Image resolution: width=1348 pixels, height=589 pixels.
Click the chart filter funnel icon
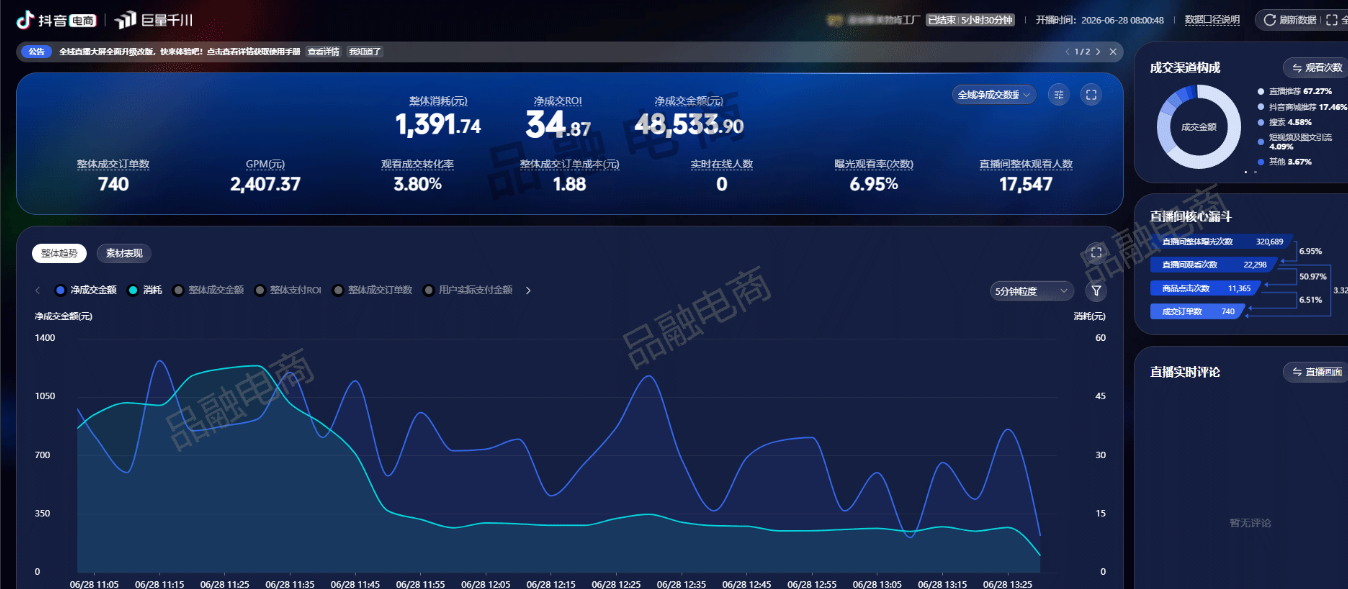[1096, 291]
